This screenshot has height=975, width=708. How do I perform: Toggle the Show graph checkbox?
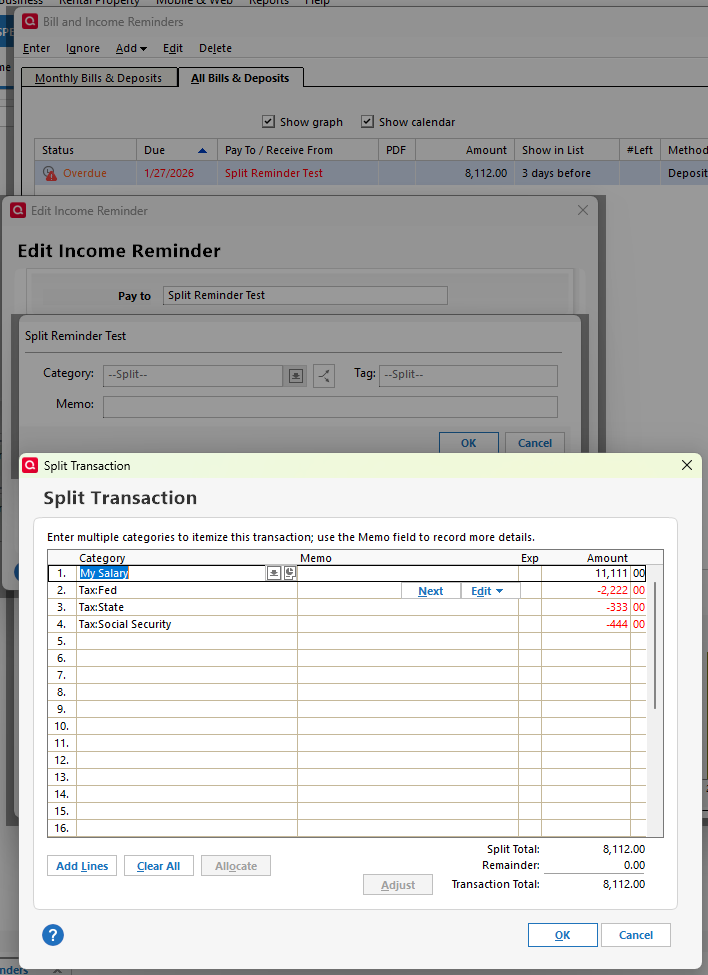[x=269, y=121]
